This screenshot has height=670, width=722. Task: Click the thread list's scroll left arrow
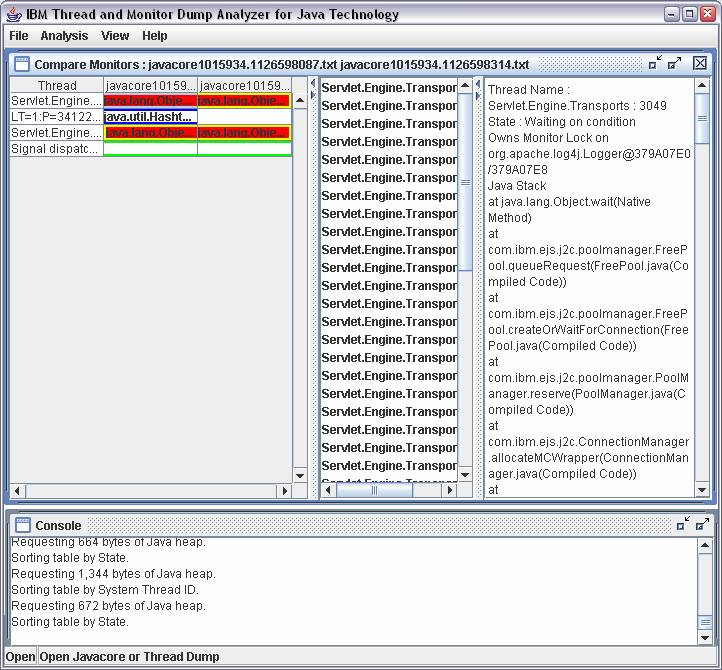328,490
